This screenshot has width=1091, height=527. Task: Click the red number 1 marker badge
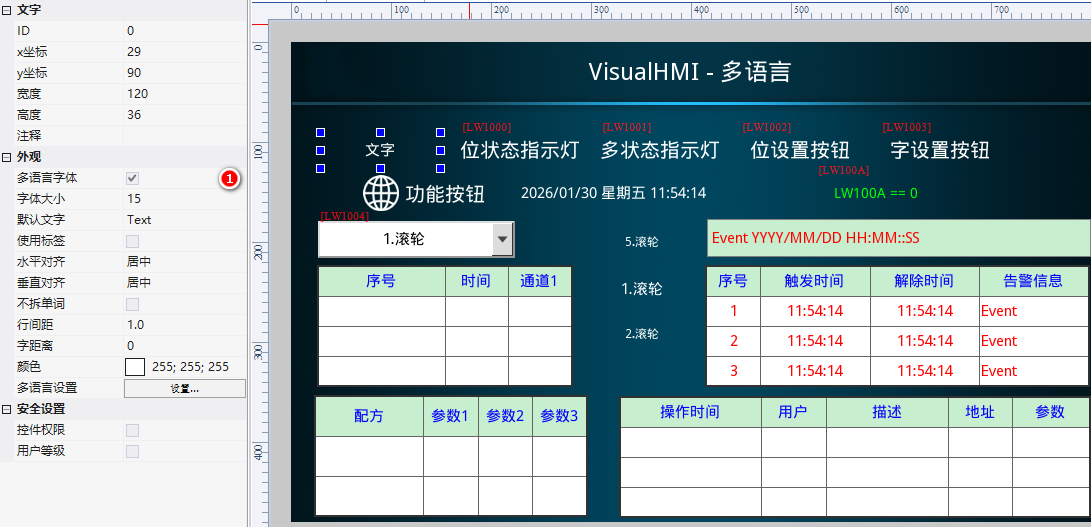pos(229,179)
